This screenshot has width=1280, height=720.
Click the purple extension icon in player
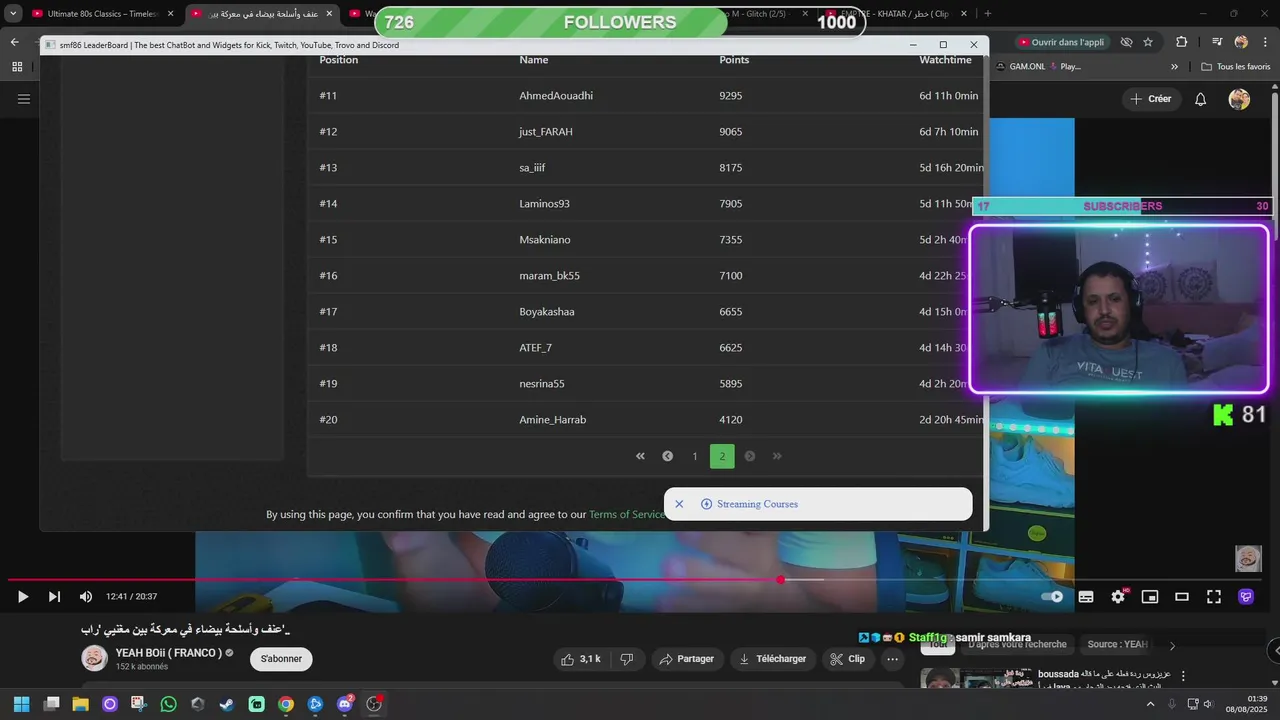1246,597
